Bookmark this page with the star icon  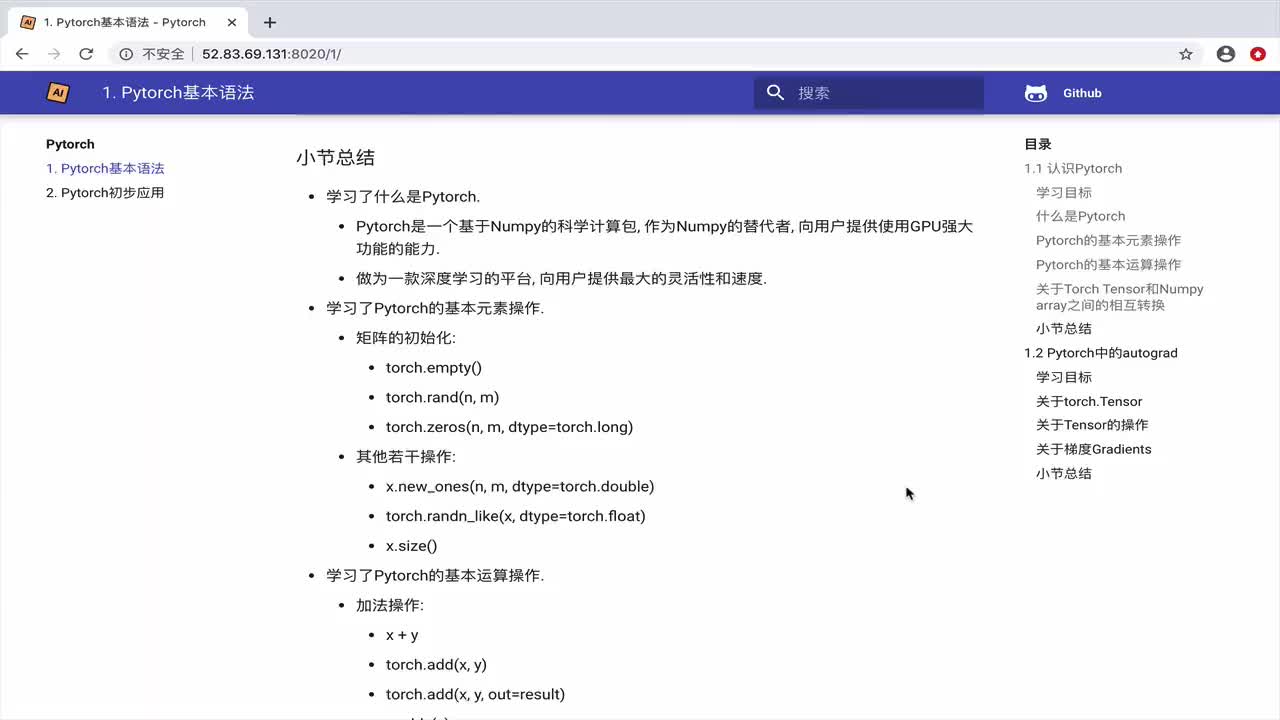coord(1186,54)
